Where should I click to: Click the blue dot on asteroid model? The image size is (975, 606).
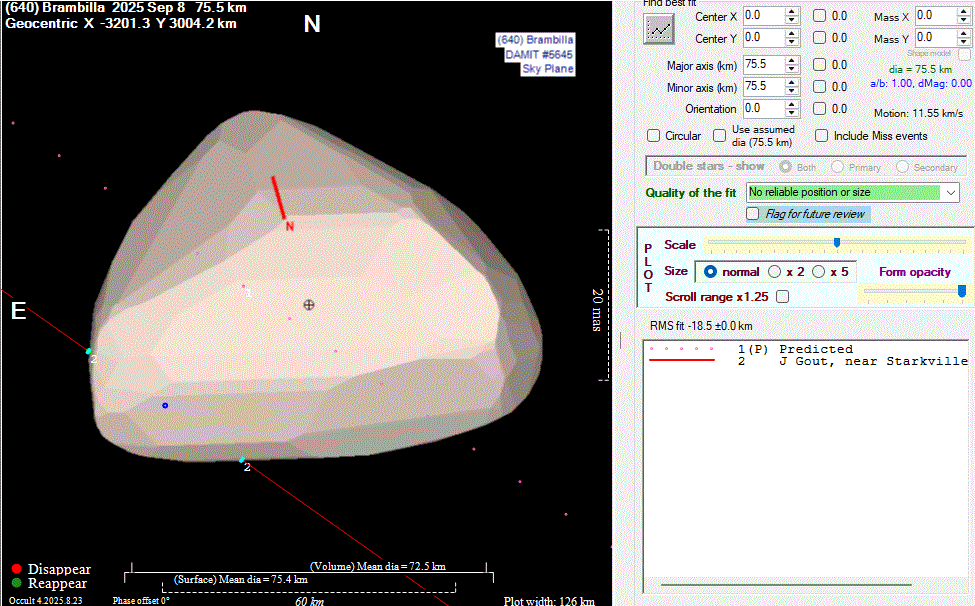click(165, 405)
